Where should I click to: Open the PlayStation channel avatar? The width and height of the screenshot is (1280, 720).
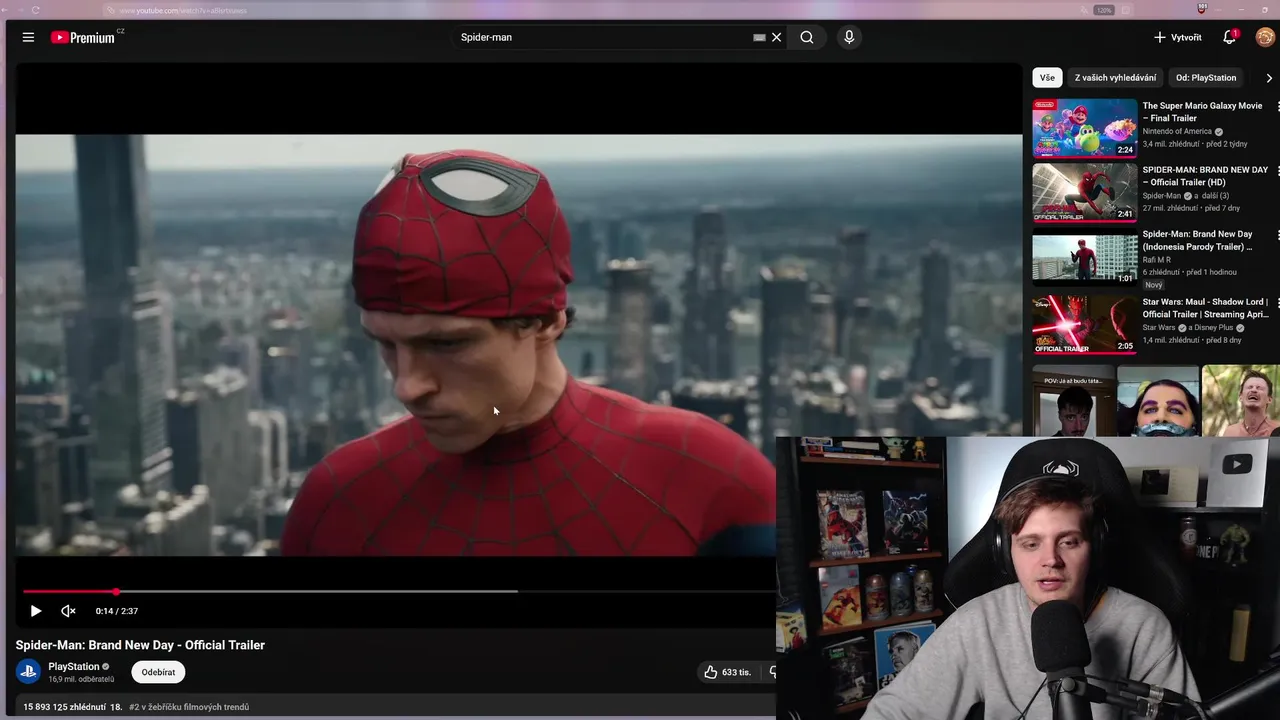[28, 672]
